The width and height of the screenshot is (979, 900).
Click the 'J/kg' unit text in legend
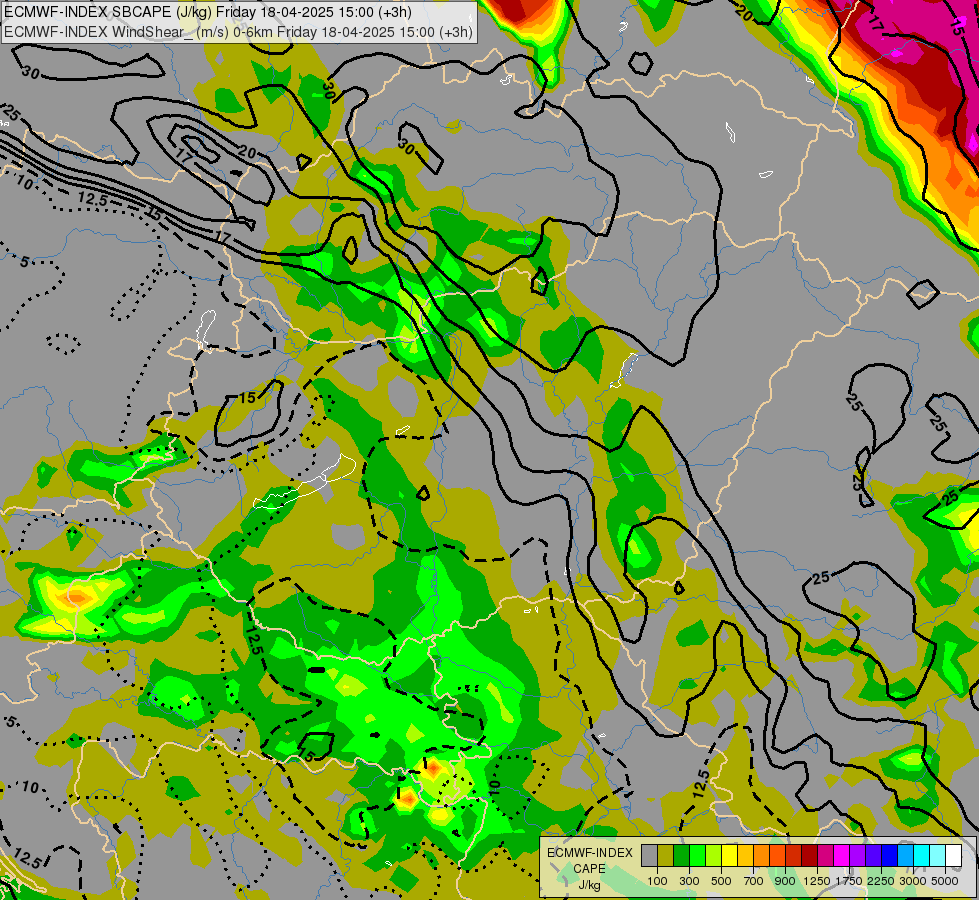pyautogui.click(x=589, y=886)
